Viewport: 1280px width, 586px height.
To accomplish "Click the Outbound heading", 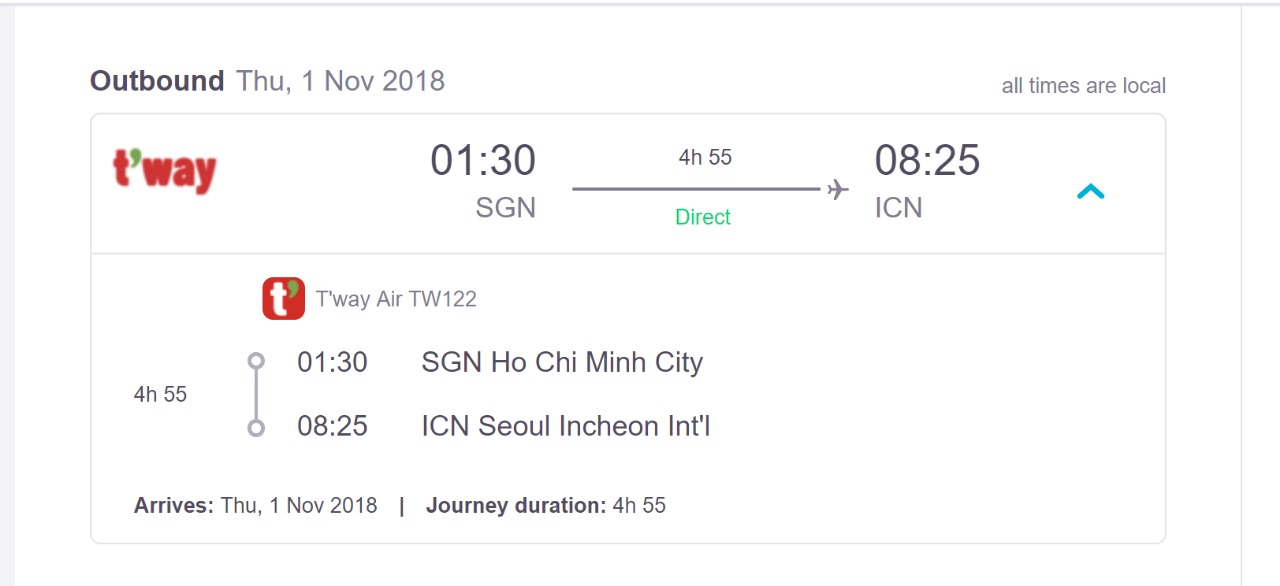I will coord(157,81).
